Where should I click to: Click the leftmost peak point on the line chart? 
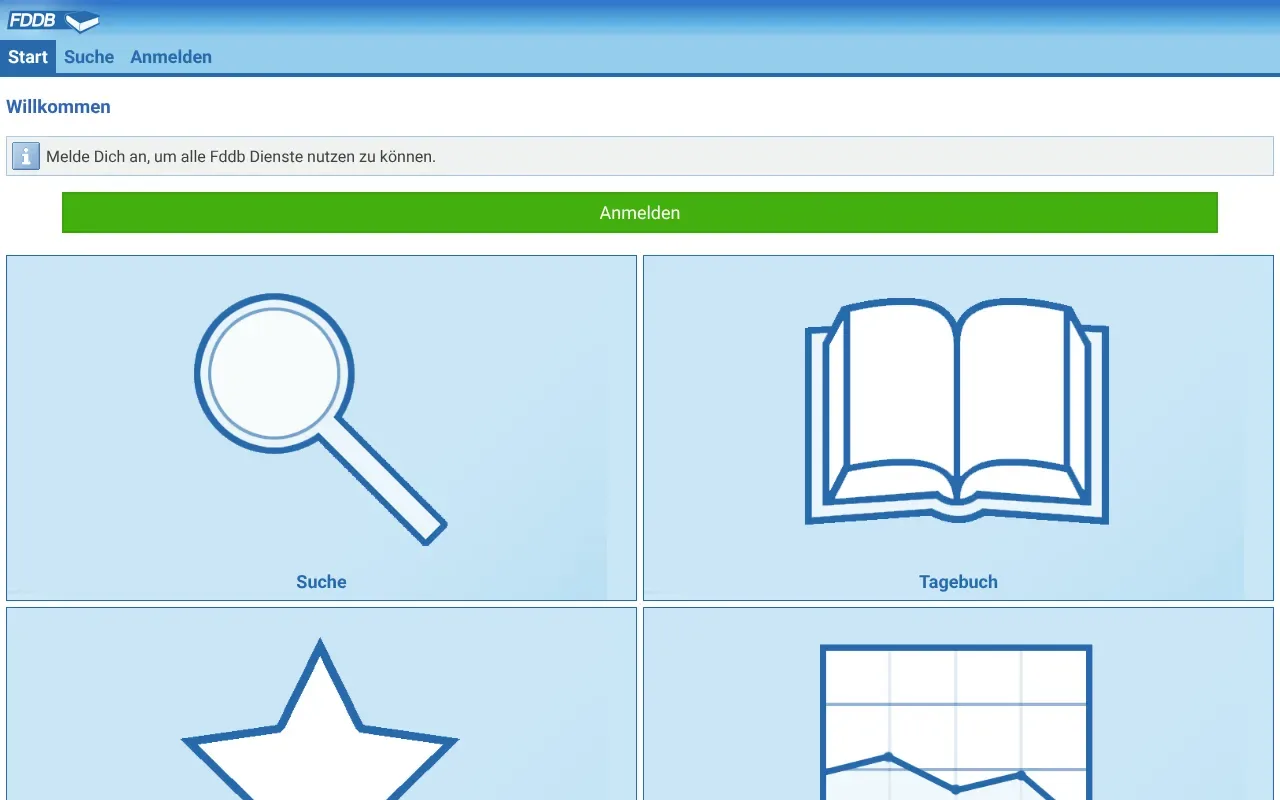coord(888,756)
